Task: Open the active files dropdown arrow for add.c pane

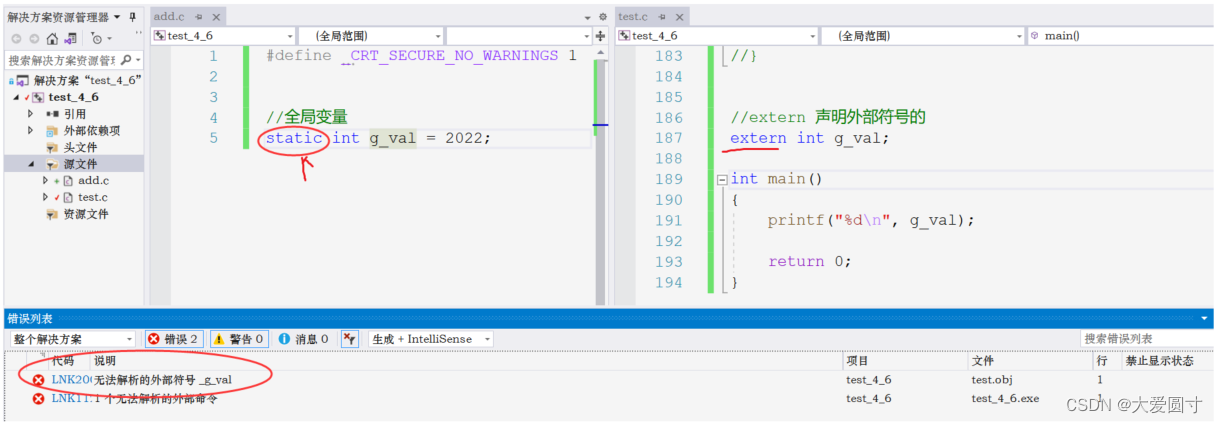Action: click(x=588, y=18)
